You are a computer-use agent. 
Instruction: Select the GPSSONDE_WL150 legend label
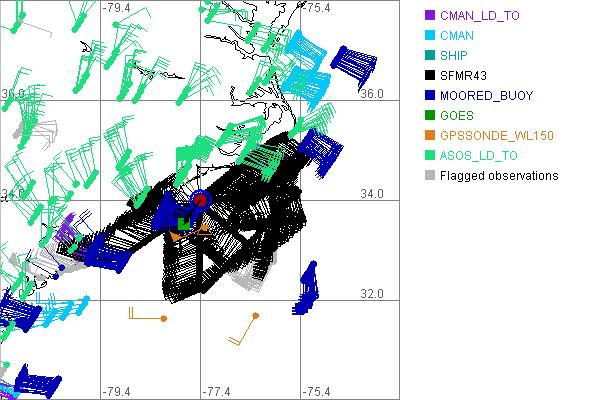coord(496,135)
